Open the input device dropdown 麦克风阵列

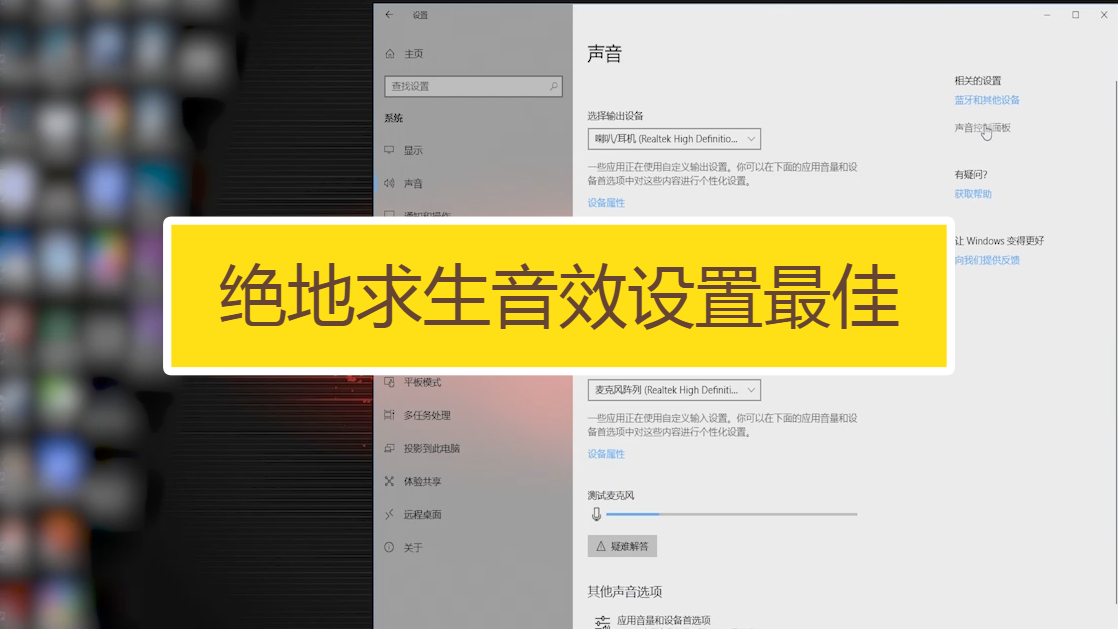(674, 390)
